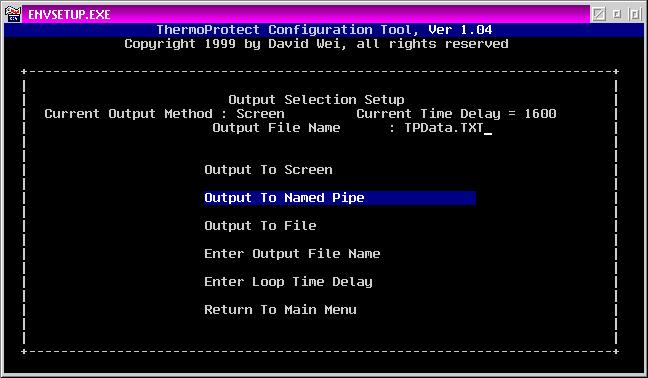The image size is (648, 378).
Task: Click the Output Selection Setup heading
Action: click(x=316, y=100)
